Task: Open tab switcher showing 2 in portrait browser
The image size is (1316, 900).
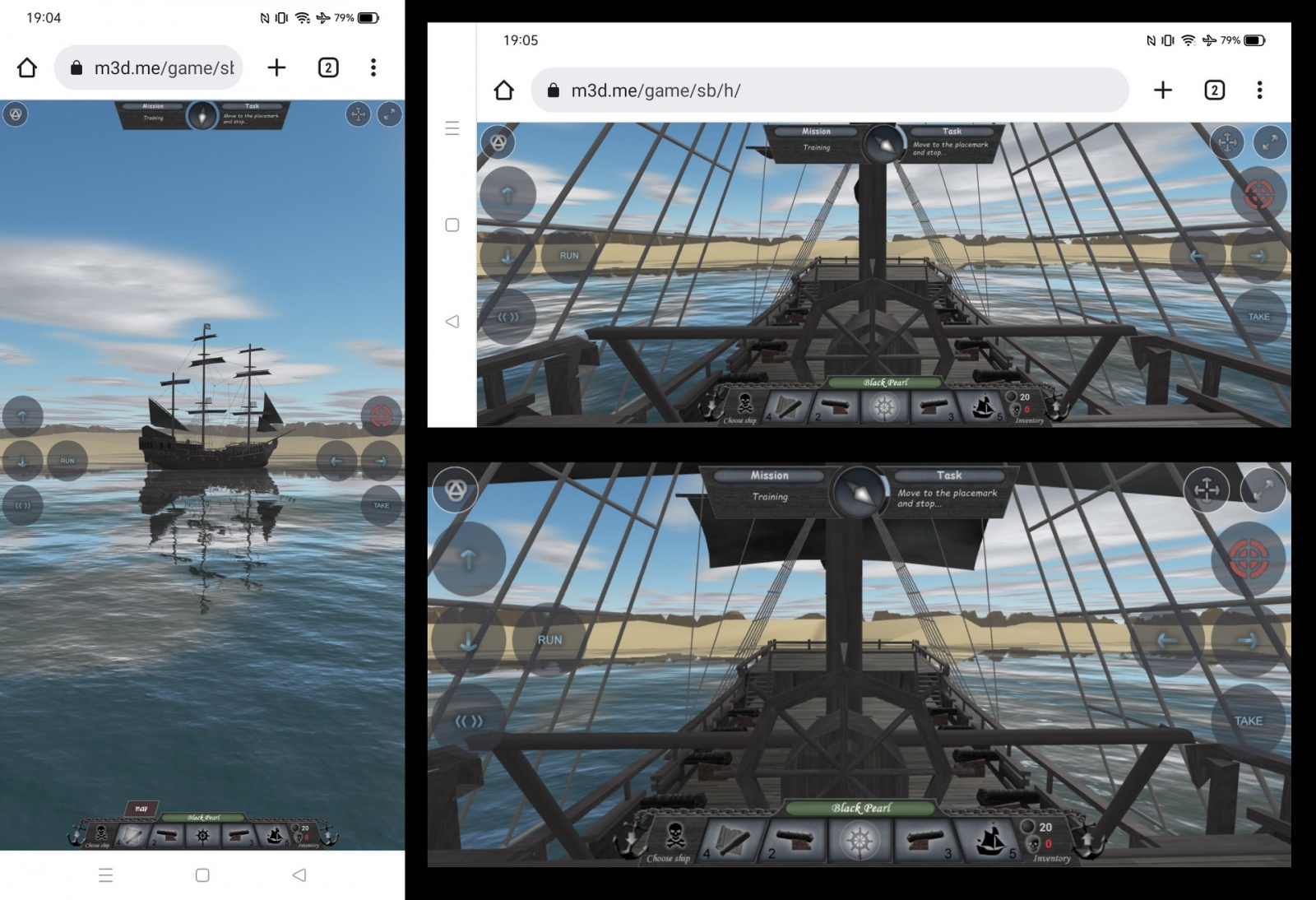Action: click(328, 67)
